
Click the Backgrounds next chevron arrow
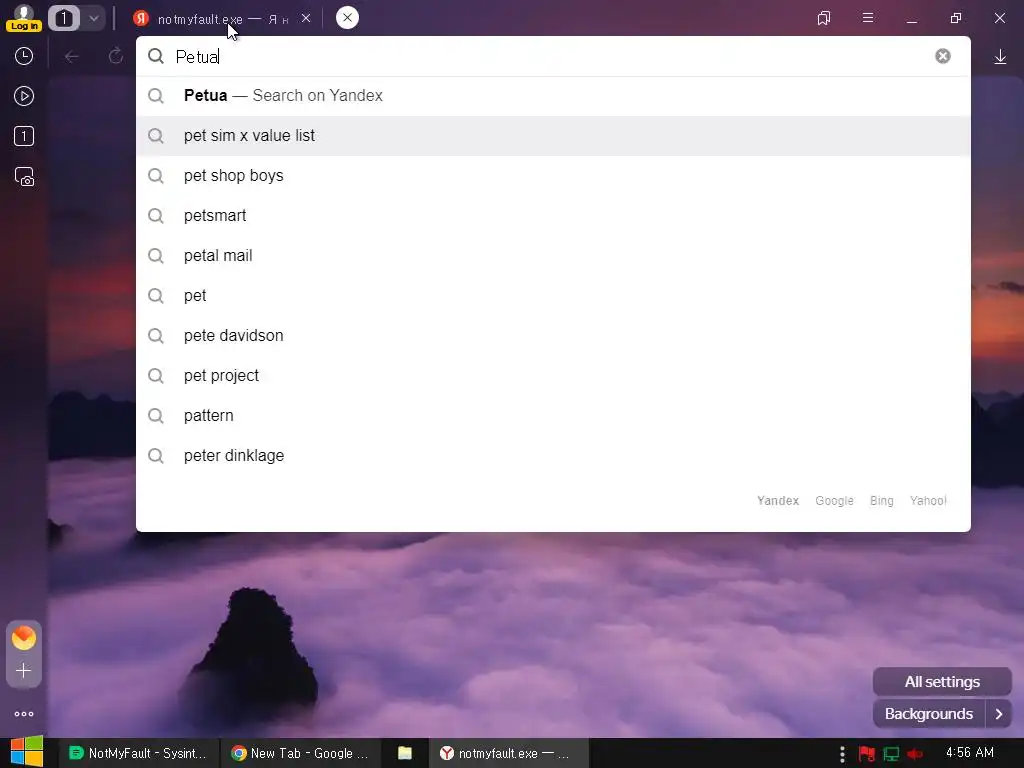pos(999,714)
